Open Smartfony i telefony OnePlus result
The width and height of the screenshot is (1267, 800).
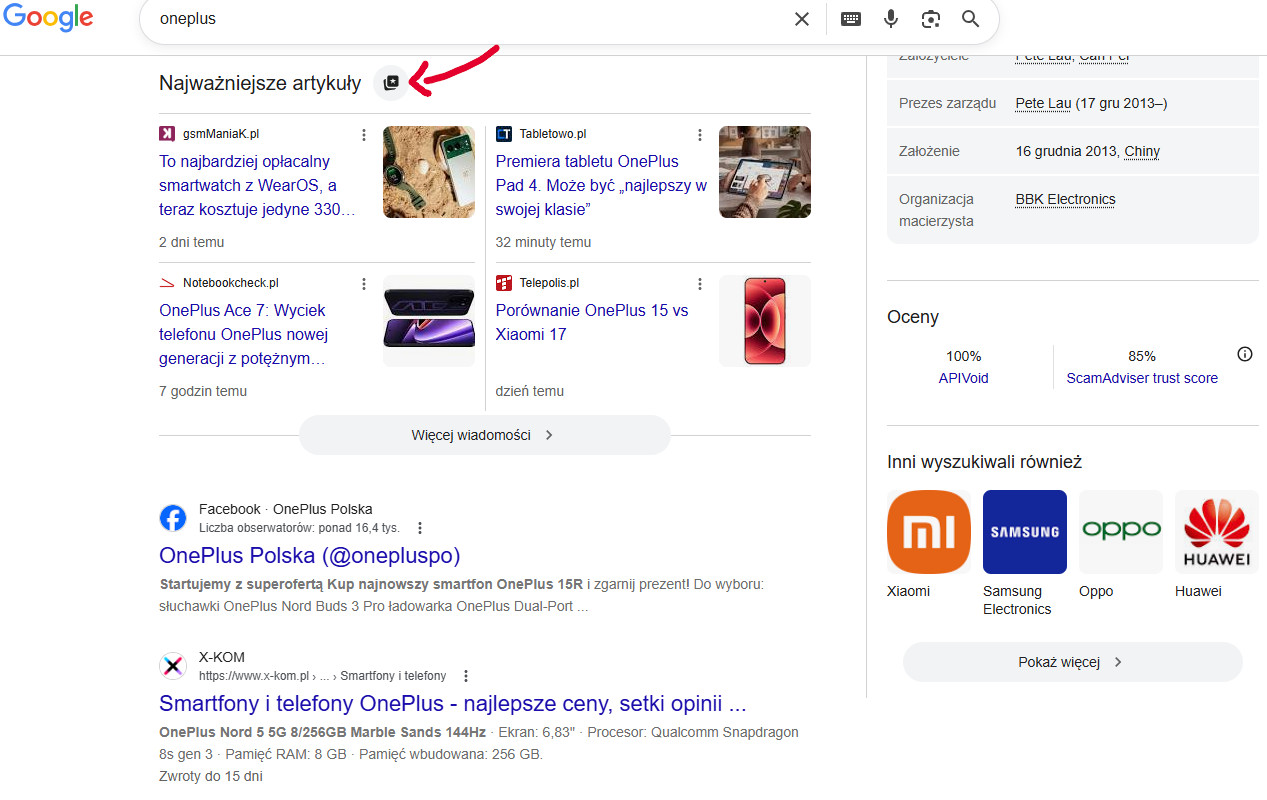pyautogui.click(x=453, y=703)
